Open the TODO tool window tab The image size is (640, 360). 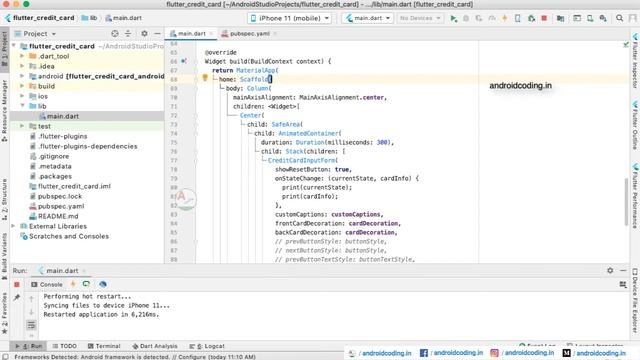tap(64, 346)
